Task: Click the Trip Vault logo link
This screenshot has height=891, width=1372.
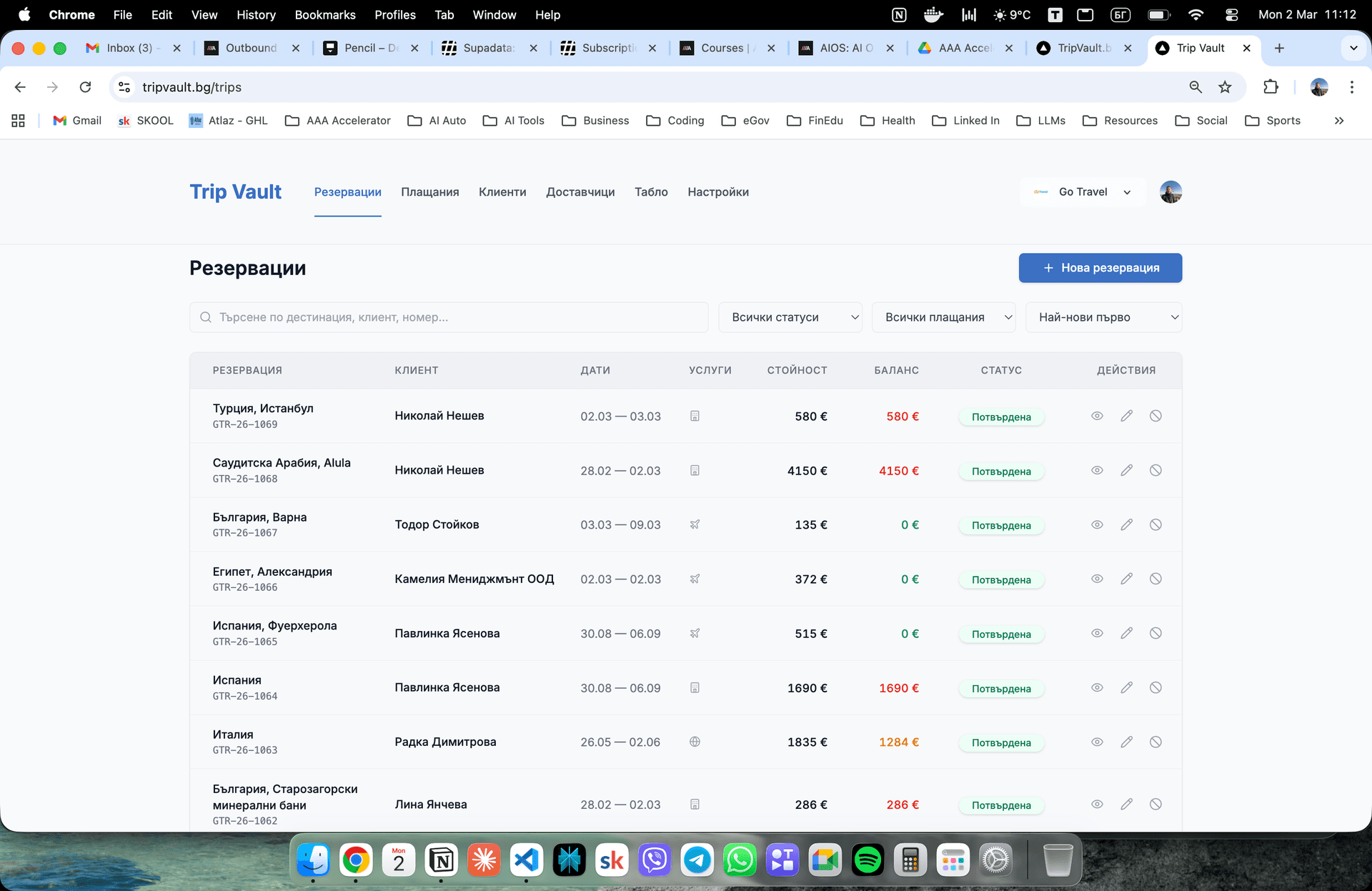Action: point(235,191)
